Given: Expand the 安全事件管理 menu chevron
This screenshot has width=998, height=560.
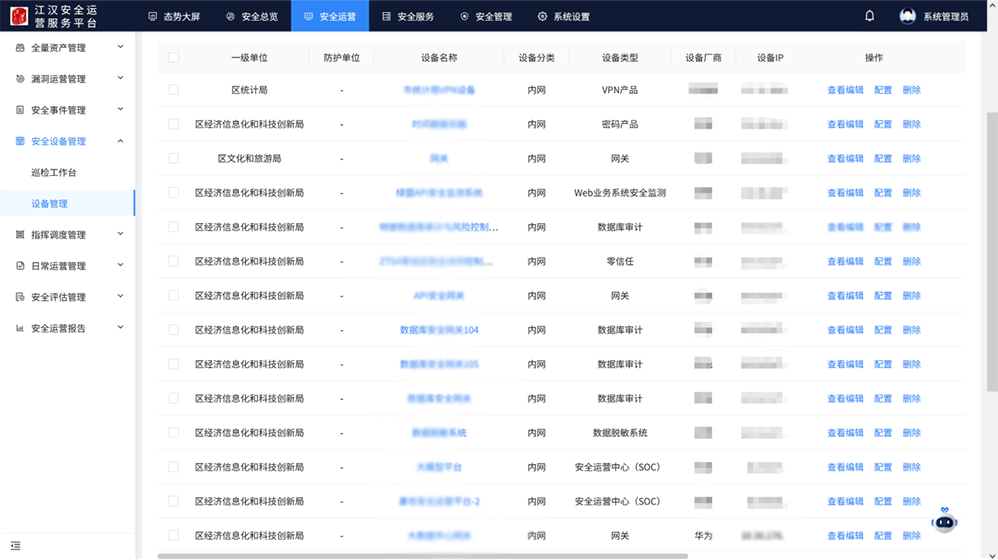Looking at the screenshot, I should pos(121,109).
